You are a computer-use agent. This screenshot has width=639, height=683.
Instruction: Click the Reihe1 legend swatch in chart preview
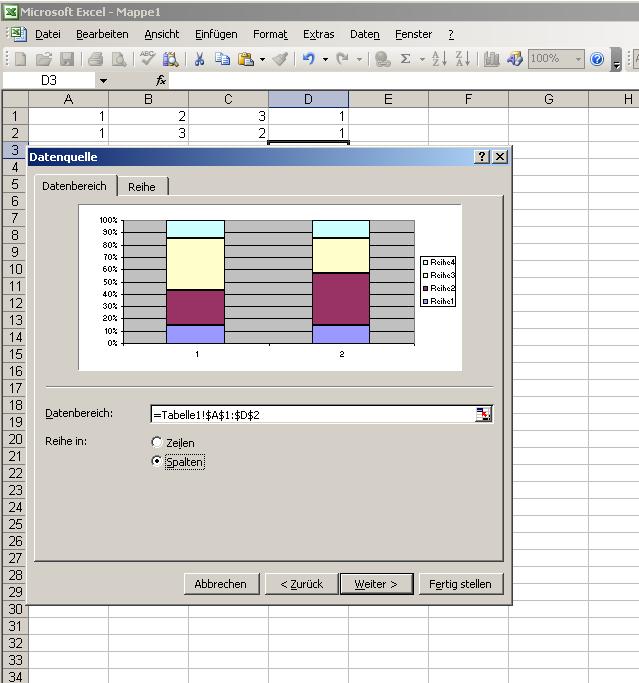click(x=426, y=301)
